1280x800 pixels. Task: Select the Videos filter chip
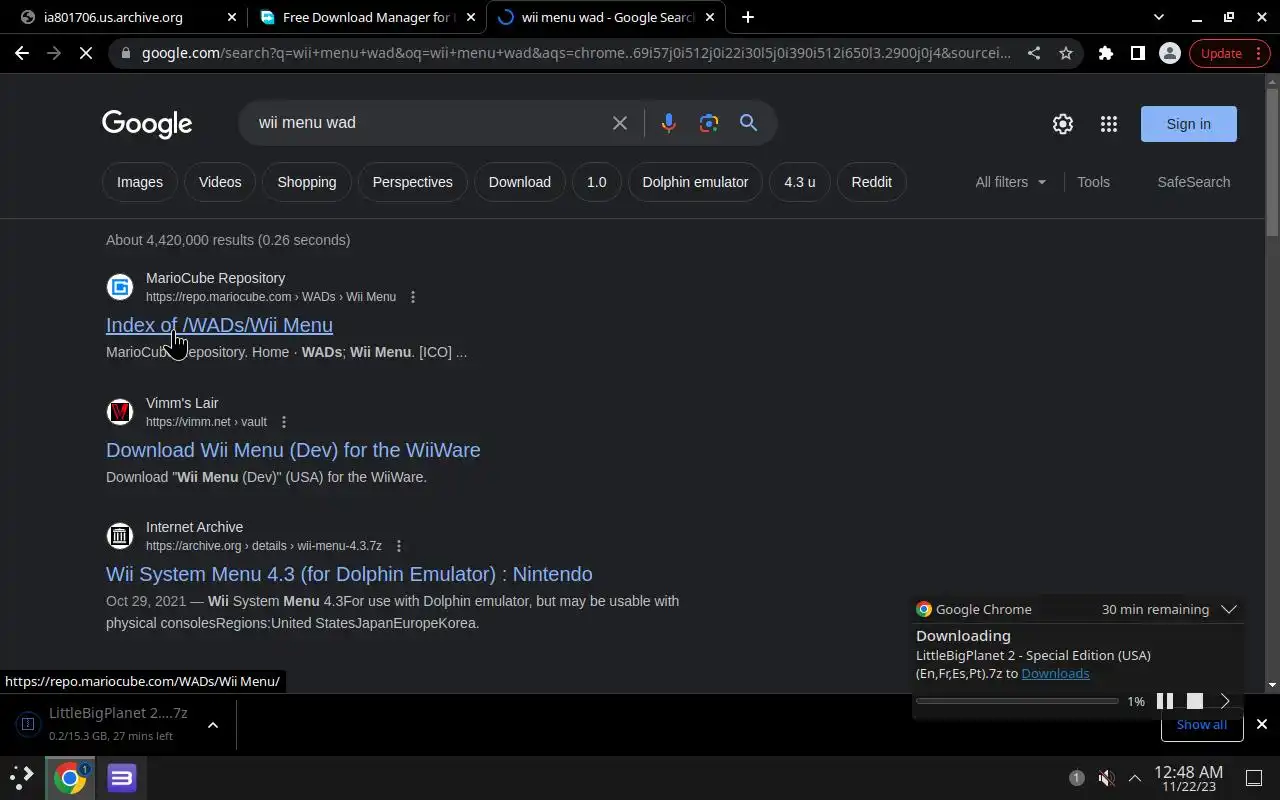tap(220, 182)
